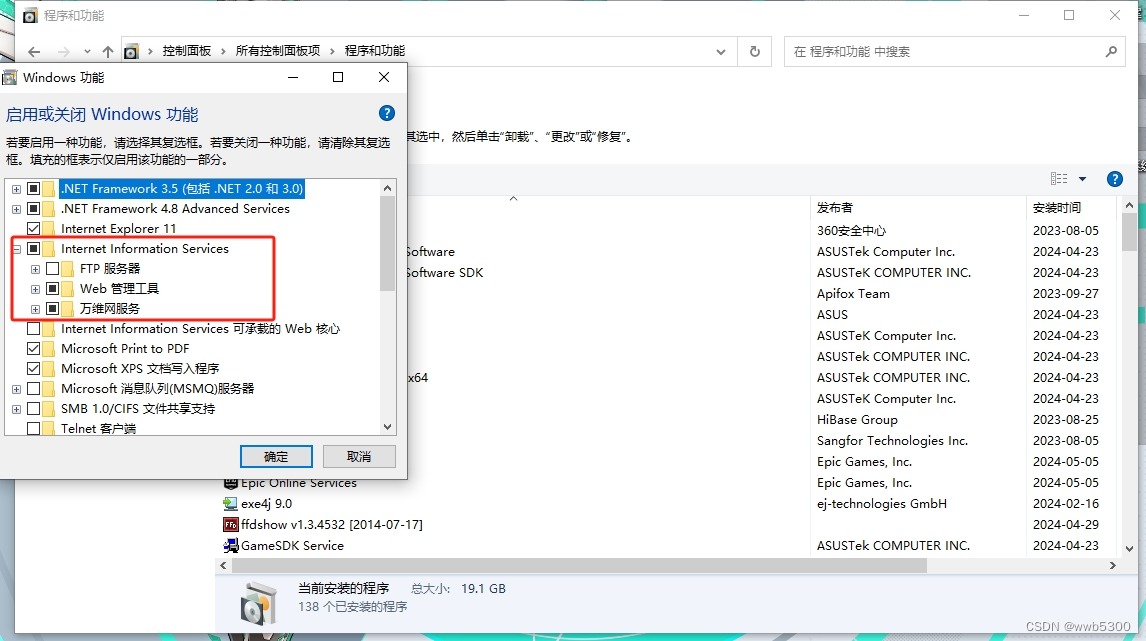Check Microsoft 消息队列(MSMQ)服务器 checkbox

[x=34, y=389]
